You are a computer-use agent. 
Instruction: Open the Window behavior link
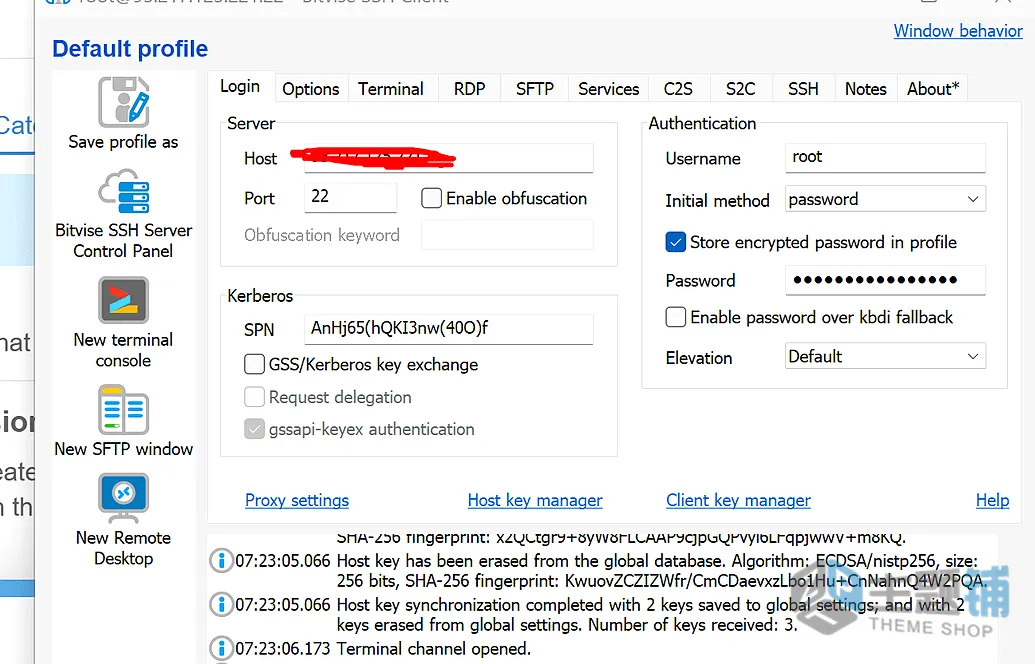tap(958, 31)
